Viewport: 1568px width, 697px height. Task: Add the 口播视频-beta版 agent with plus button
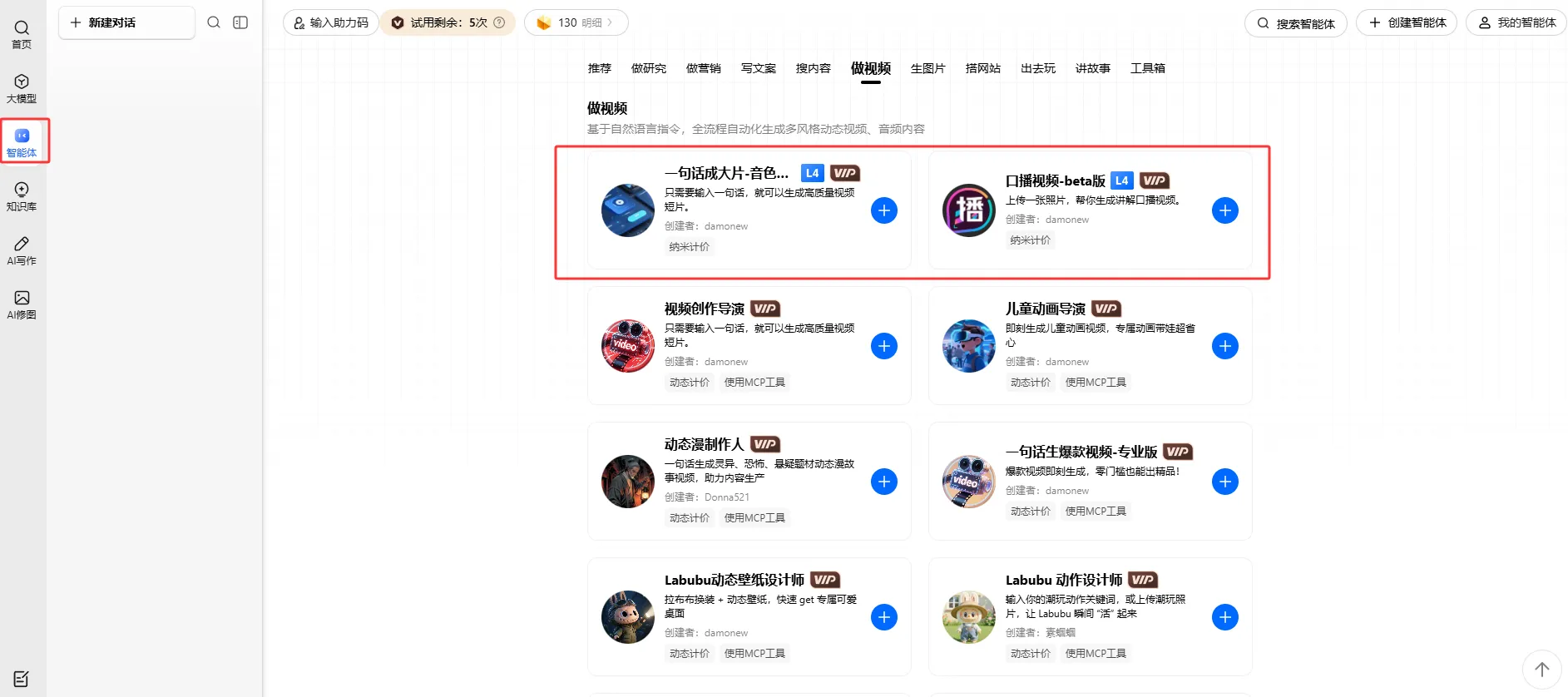tap(1225, 210)
